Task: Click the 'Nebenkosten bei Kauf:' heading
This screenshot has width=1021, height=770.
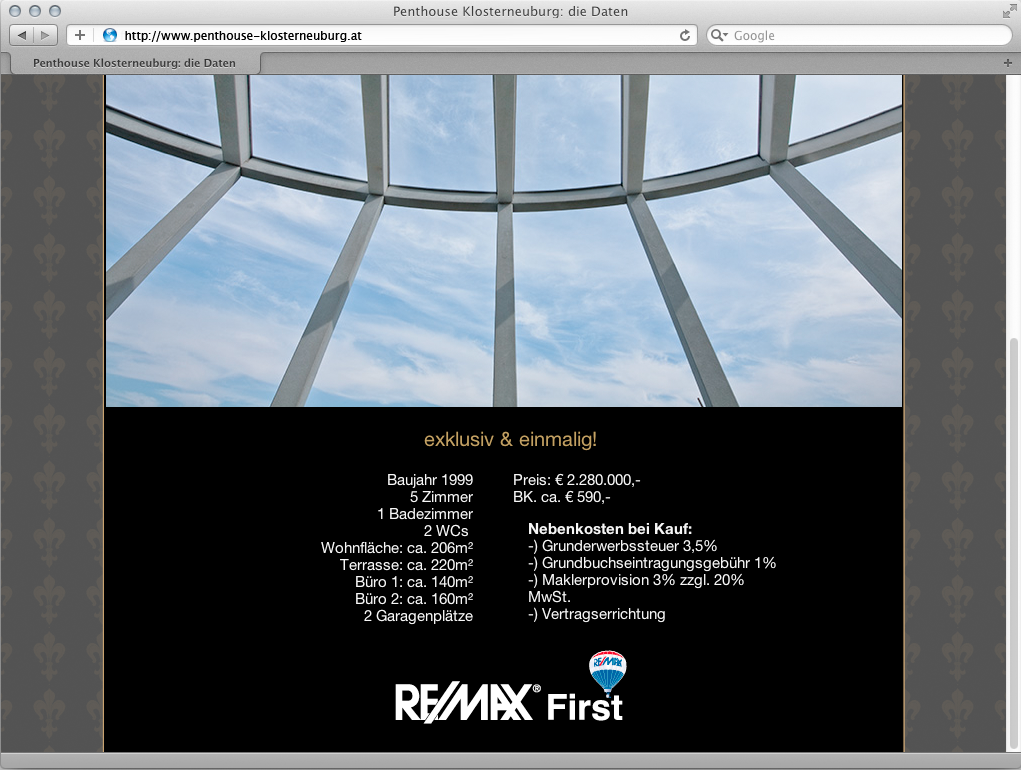Action: 610,529
